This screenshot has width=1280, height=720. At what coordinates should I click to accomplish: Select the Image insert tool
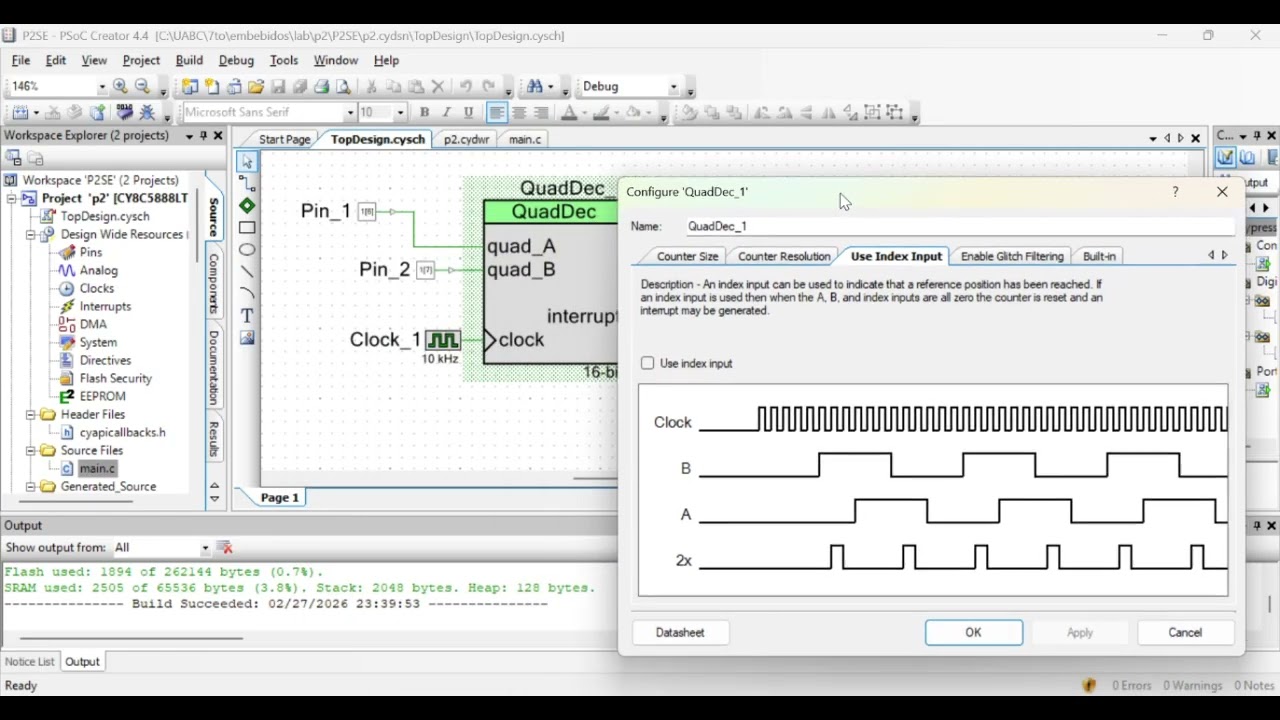tap(247, 337)
